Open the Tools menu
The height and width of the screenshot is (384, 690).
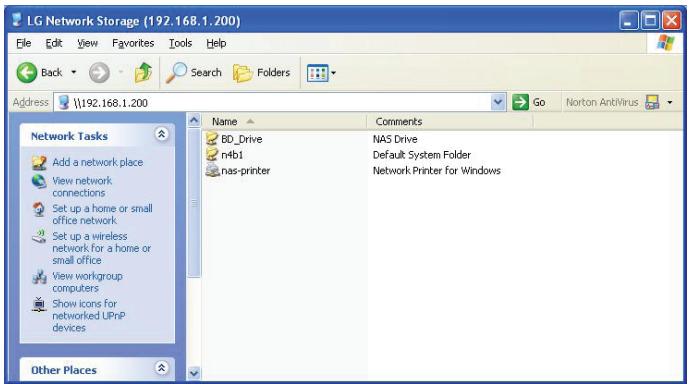180,43
